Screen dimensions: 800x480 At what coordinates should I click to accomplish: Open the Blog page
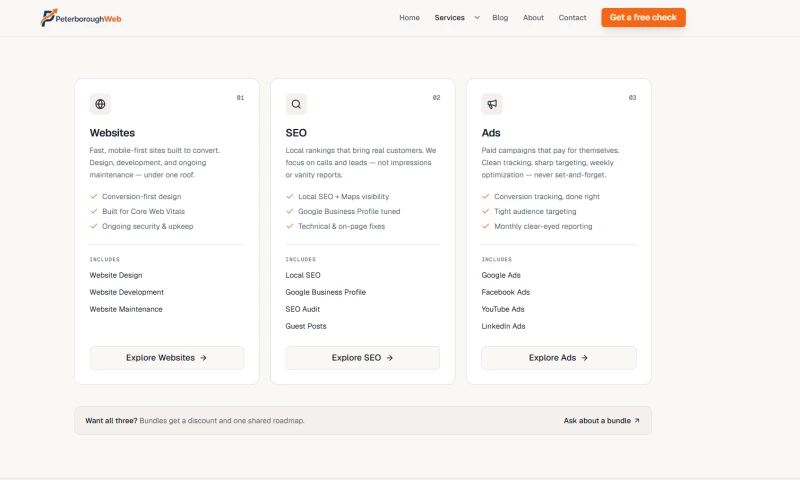(x=500, y=17)
